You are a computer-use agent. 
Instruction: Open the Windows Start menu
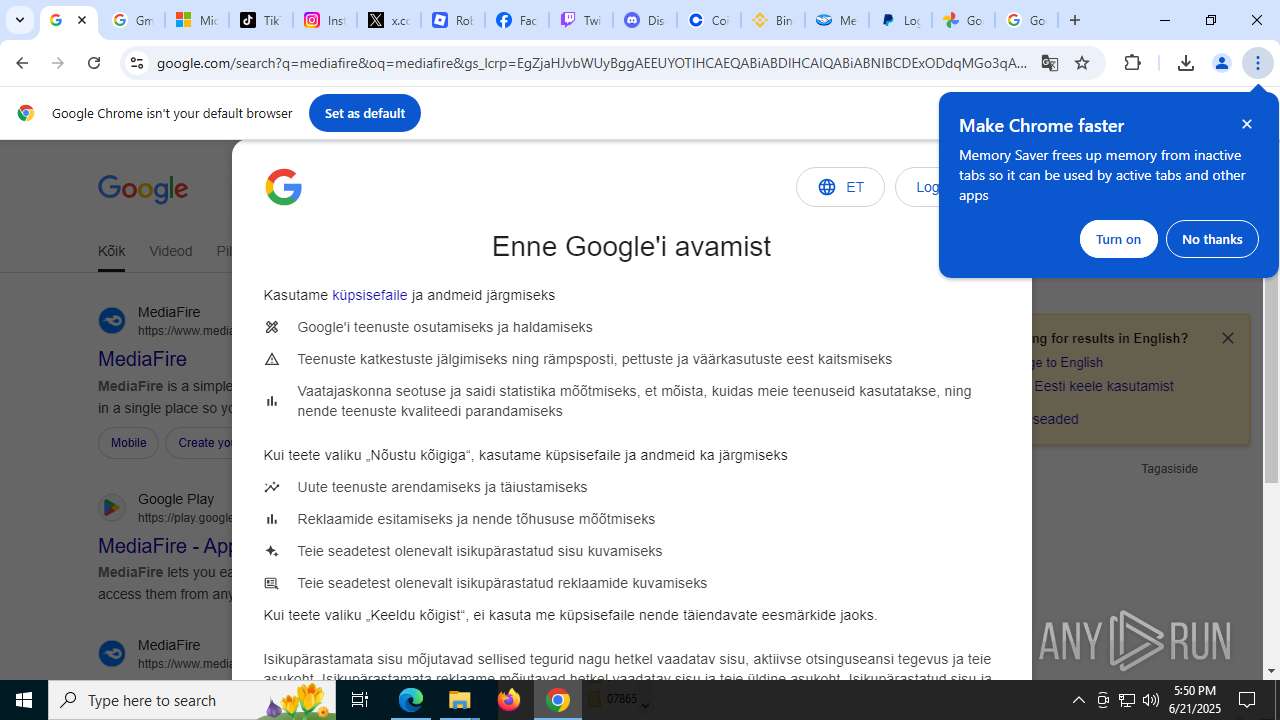pyautogui.click(x=24, y=700)
